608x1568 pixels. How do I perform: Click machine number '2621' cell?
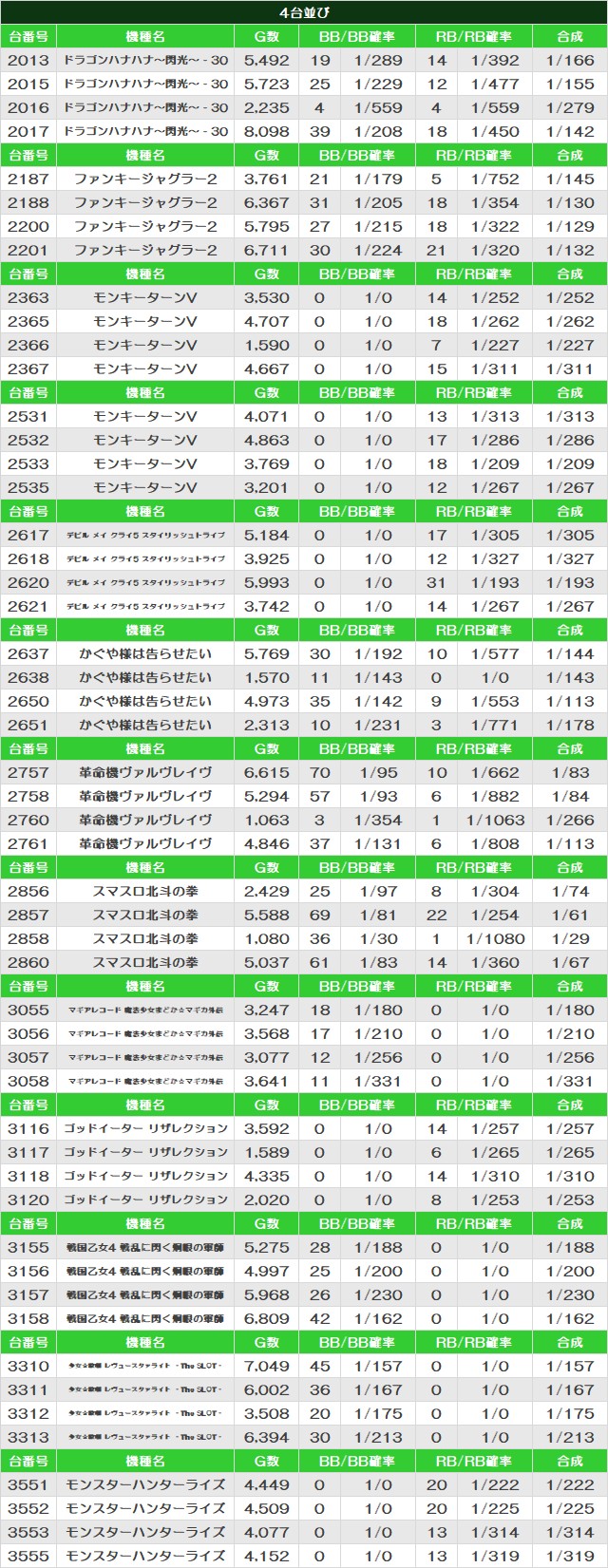tap(28, 606)
